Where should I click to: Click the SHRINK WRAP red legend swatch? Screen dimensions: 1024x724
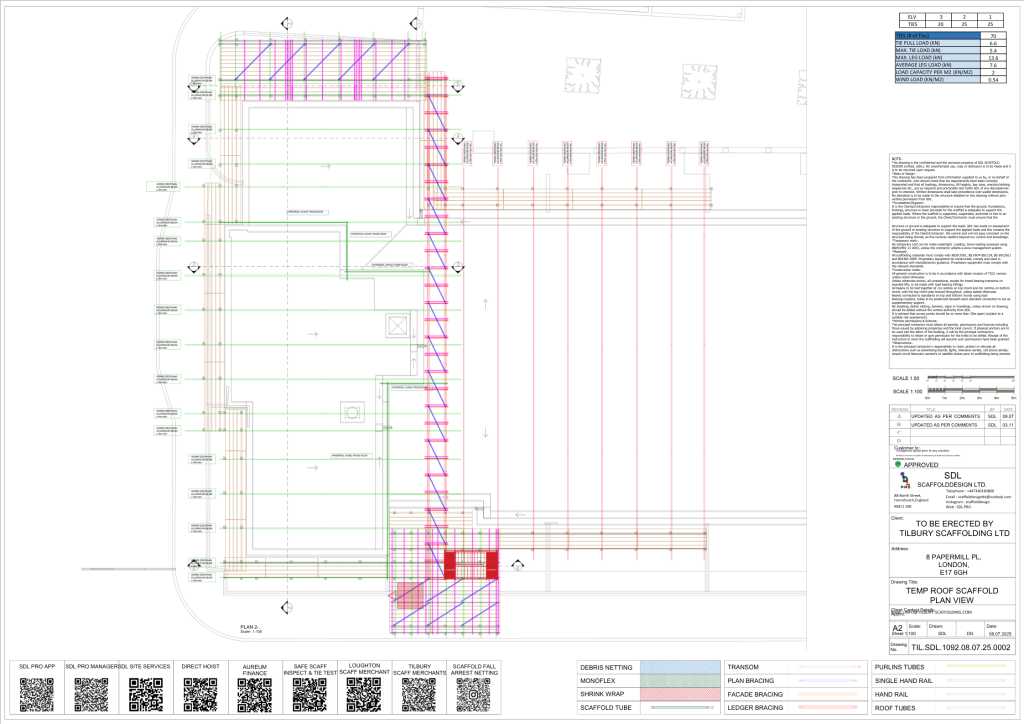[x=680, y=694]
